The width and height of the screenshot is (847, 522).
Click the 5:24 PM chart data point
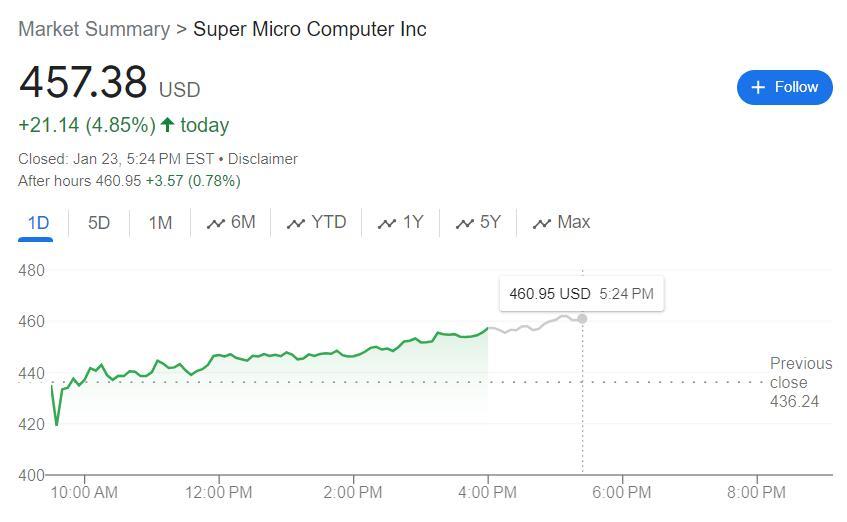(x=582, y=319)
